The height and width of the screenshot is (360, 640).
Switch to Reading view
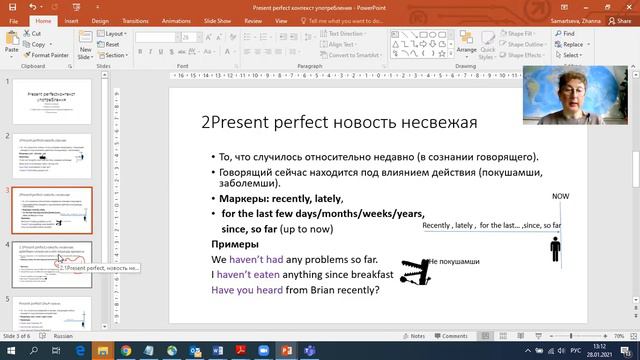pyautogui.click(x=520, y=336)
